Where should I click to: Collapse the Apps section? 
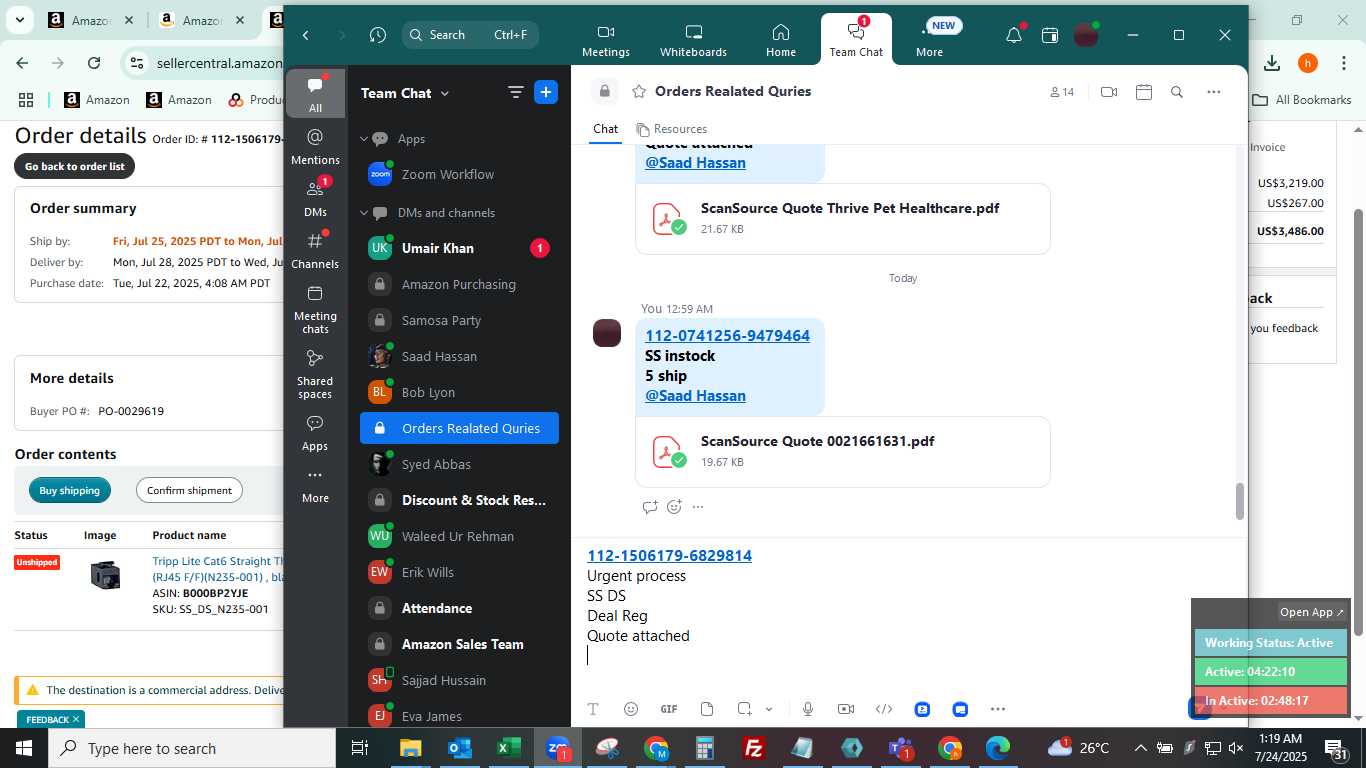click(364, 139)
